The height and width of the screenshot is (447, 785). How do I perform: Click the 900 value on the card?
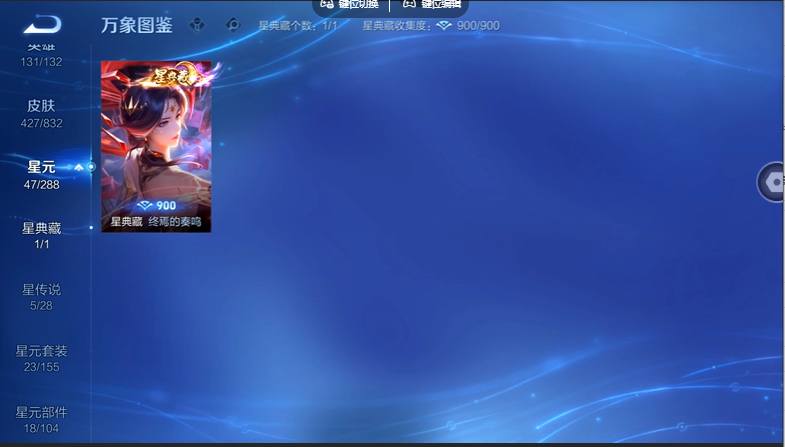pyautogui.click(x=166, y=206)
